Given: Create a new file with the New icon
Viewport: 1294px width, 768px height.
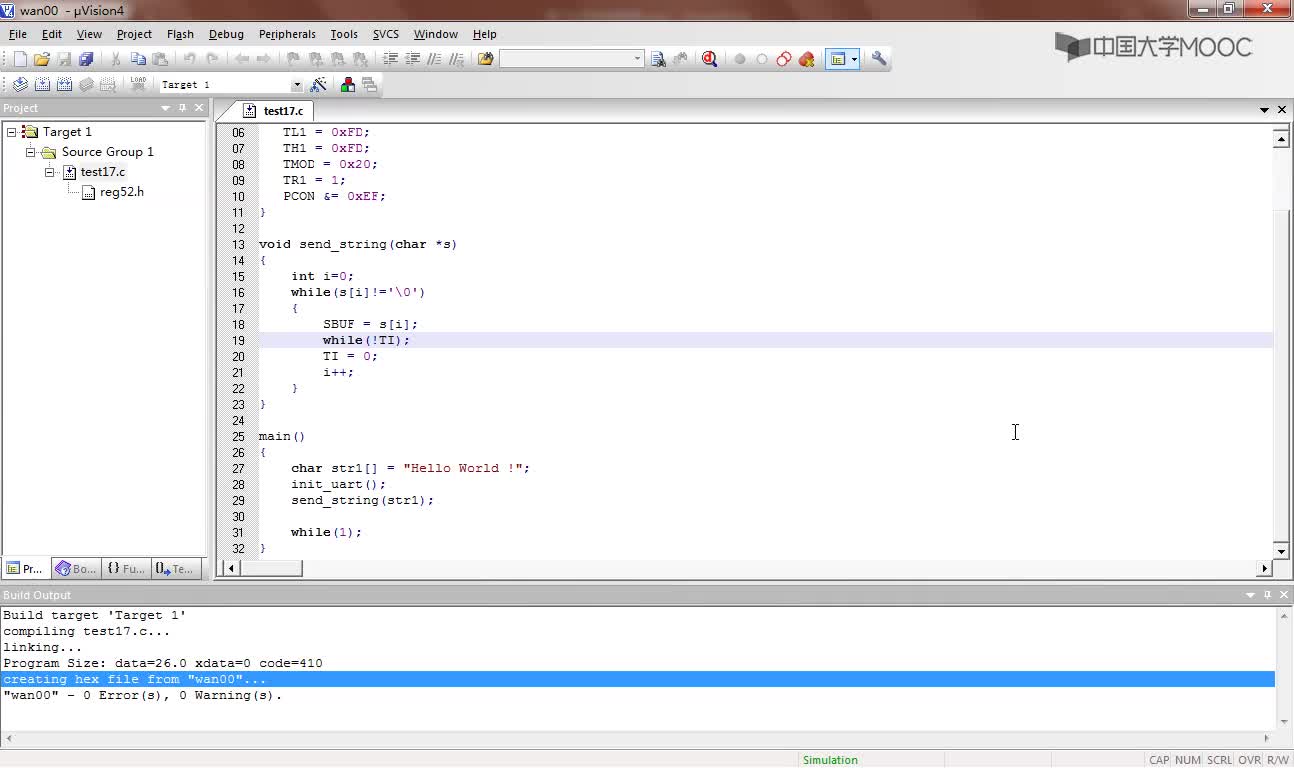Looking at the screenshot, I should (x=20, y=59).
